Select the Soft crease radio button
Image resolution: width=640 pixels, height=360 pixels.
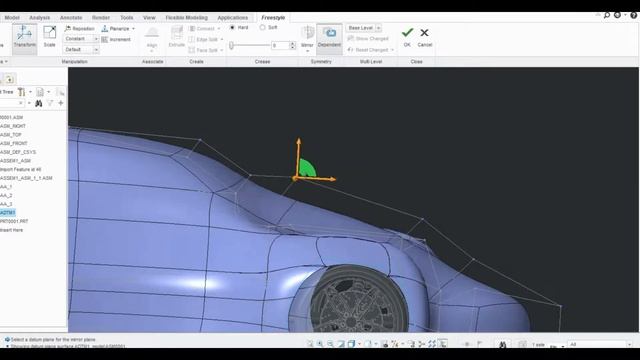tap(262, 27)
